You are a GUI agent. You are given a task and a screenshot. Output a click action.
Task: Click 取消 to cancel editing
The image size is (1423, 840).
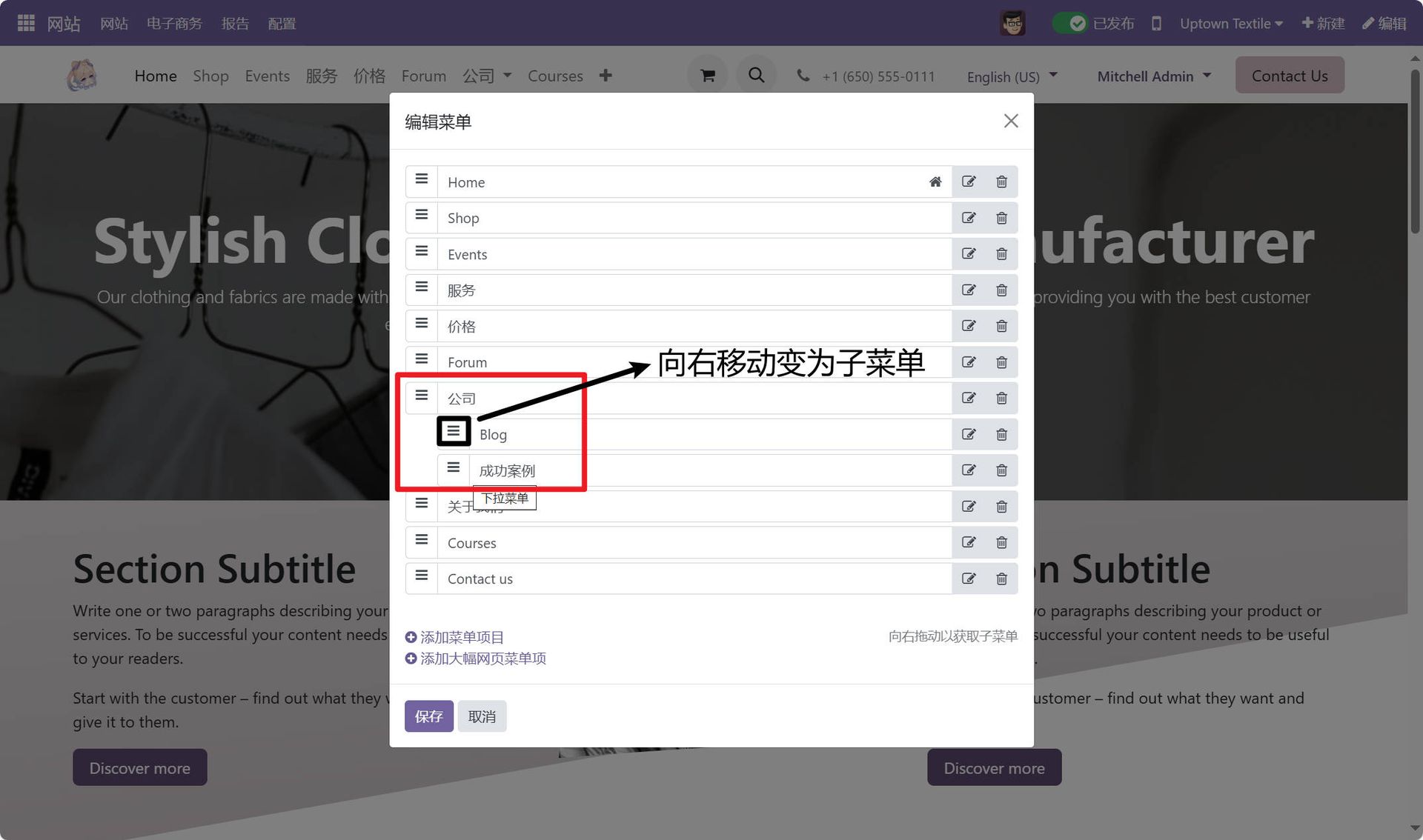482,716
